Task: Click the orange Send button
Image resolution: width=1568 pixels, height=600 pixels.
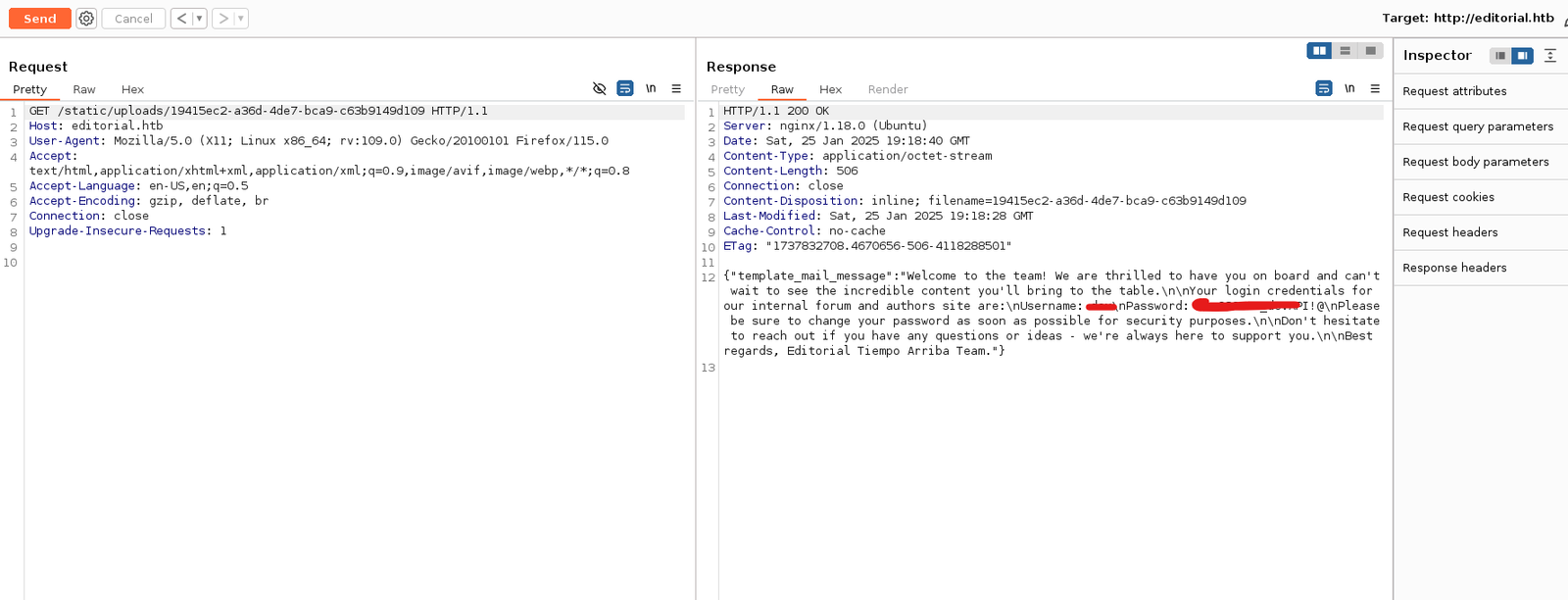Action: click(x=40, y=19)
